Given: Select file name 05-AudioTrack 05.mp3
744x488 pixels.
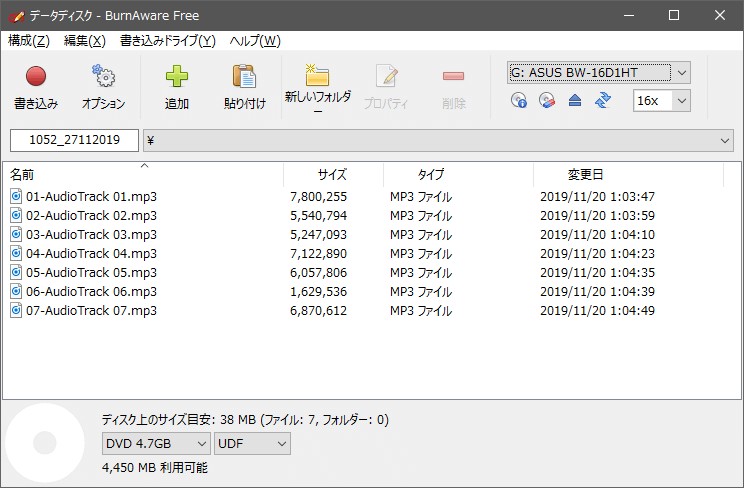Looking at the screenshot, I should pyautogui.click(x=91, y=272).
